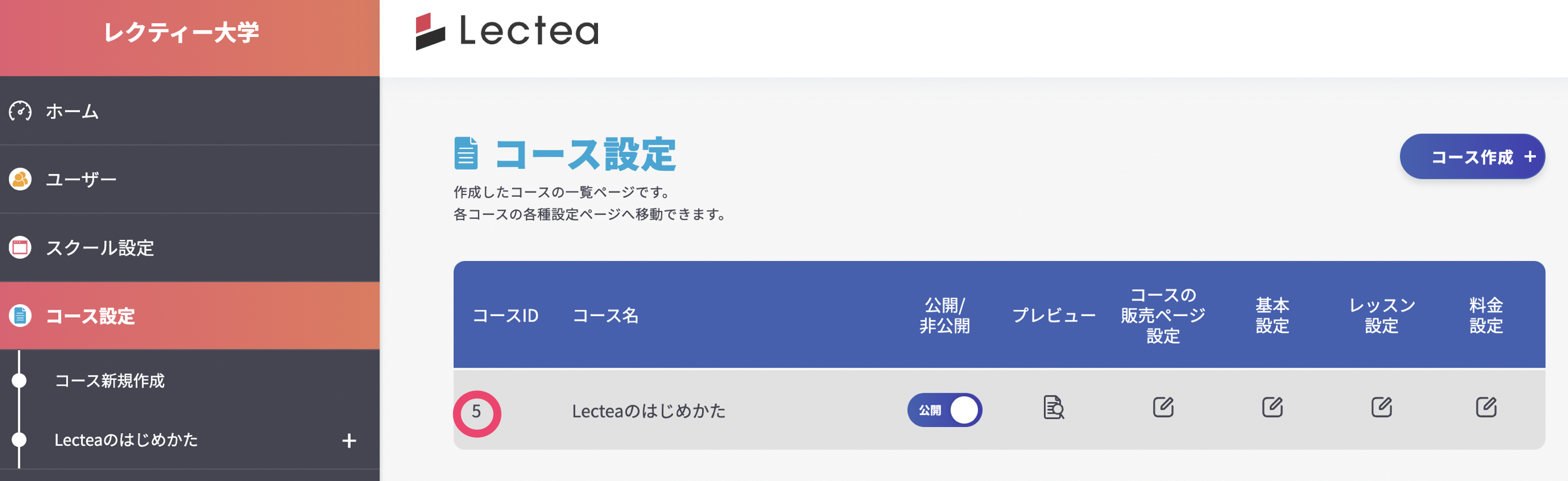Click the user avatar icon in sidebar
The width and height of the screenshot is (1568, 481).
click(x=20, y=179)
